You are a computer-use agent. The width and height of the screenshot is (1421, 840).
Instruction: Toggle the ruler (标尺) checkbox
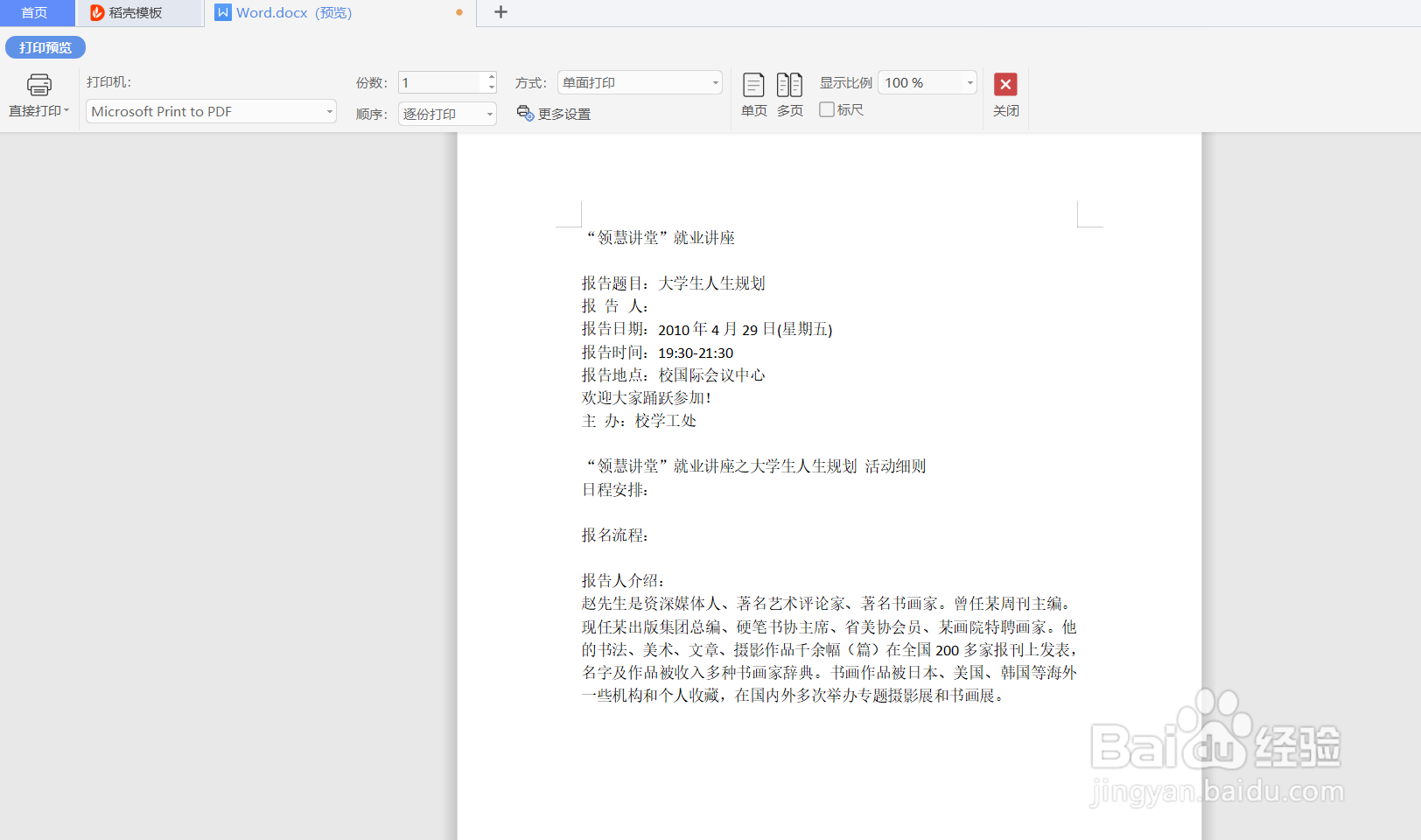coord(826,109)
